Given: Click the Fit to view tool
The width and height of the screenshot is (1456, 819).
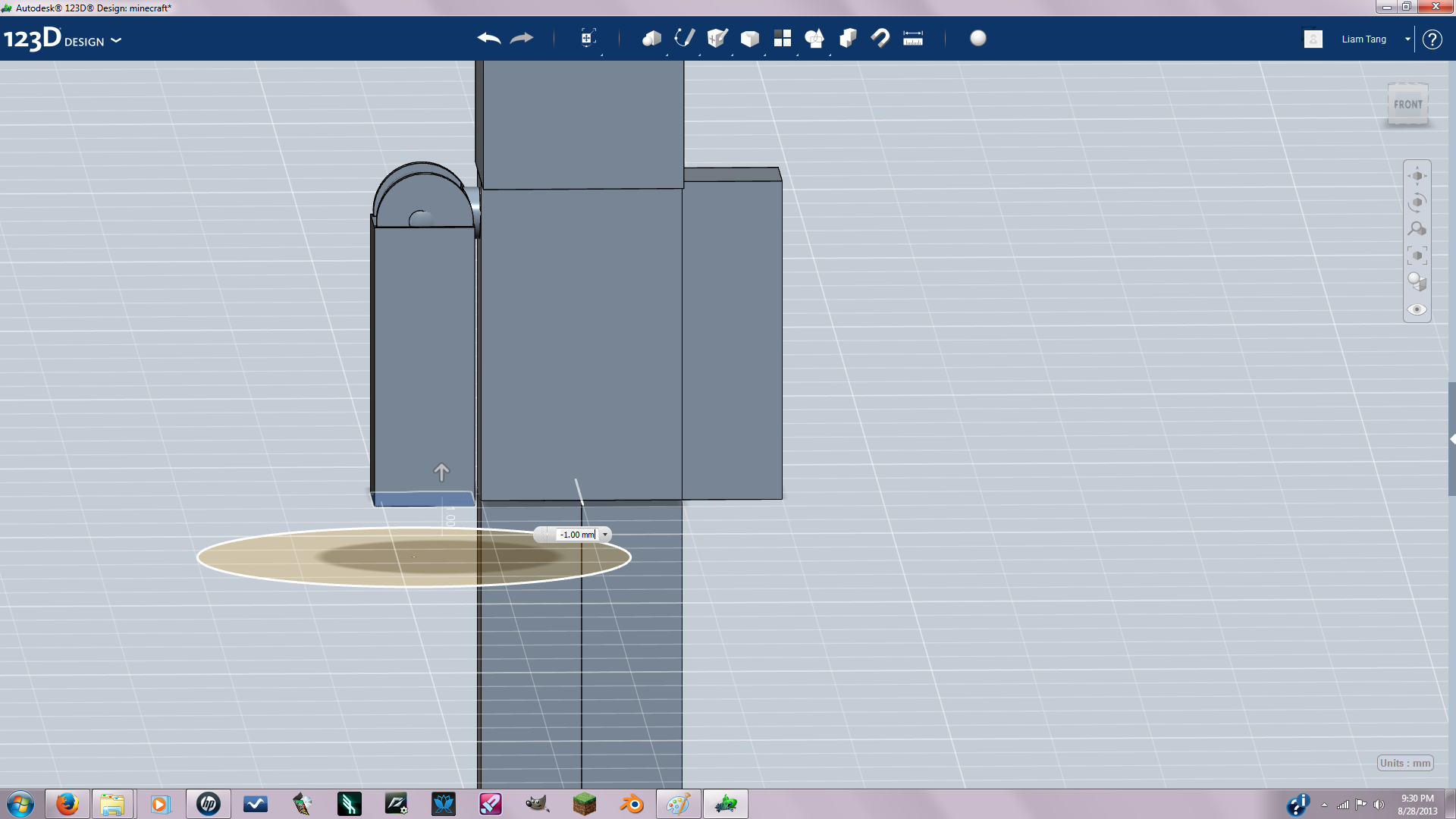Looking at the screenshot, I should pos(1417,256).
